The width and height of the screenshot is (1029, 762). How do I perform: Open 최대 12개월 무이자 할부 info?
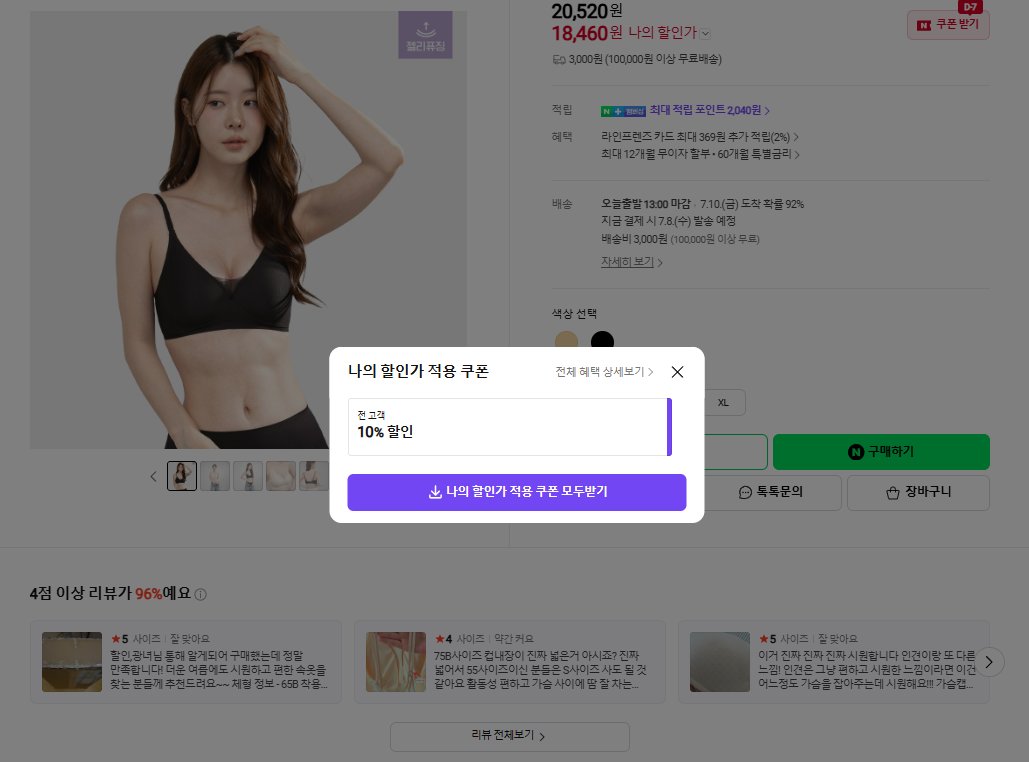tap(700, 154)
